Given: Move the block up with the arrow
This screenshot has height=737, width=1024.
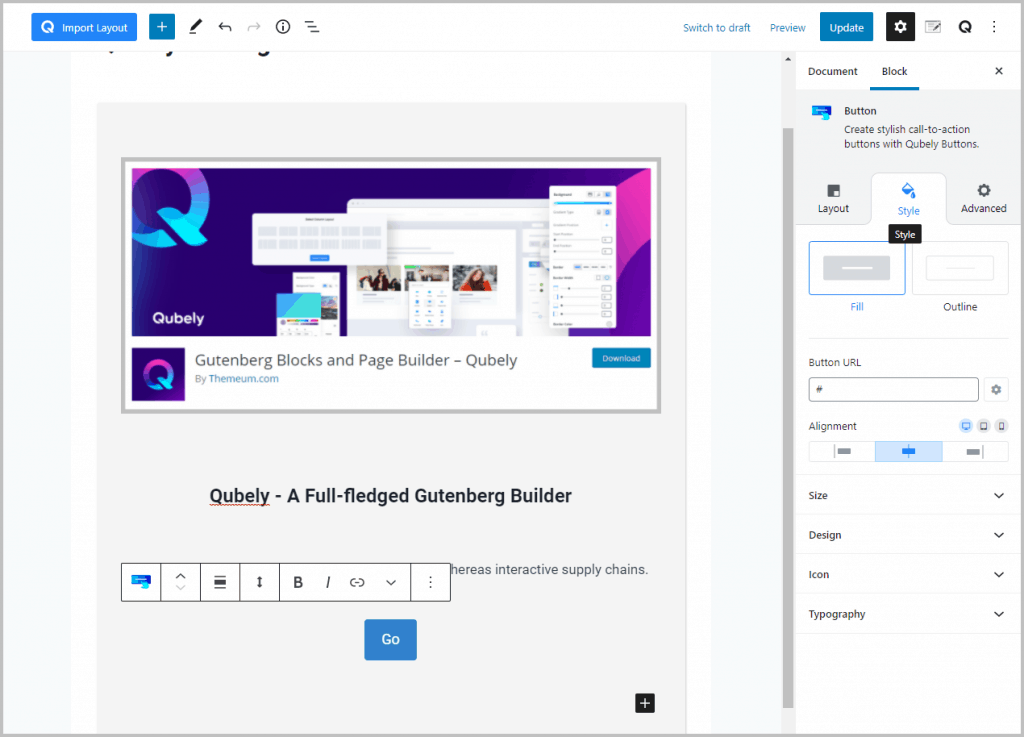Looking at the screenshot, I should click(x=181, y=576).
